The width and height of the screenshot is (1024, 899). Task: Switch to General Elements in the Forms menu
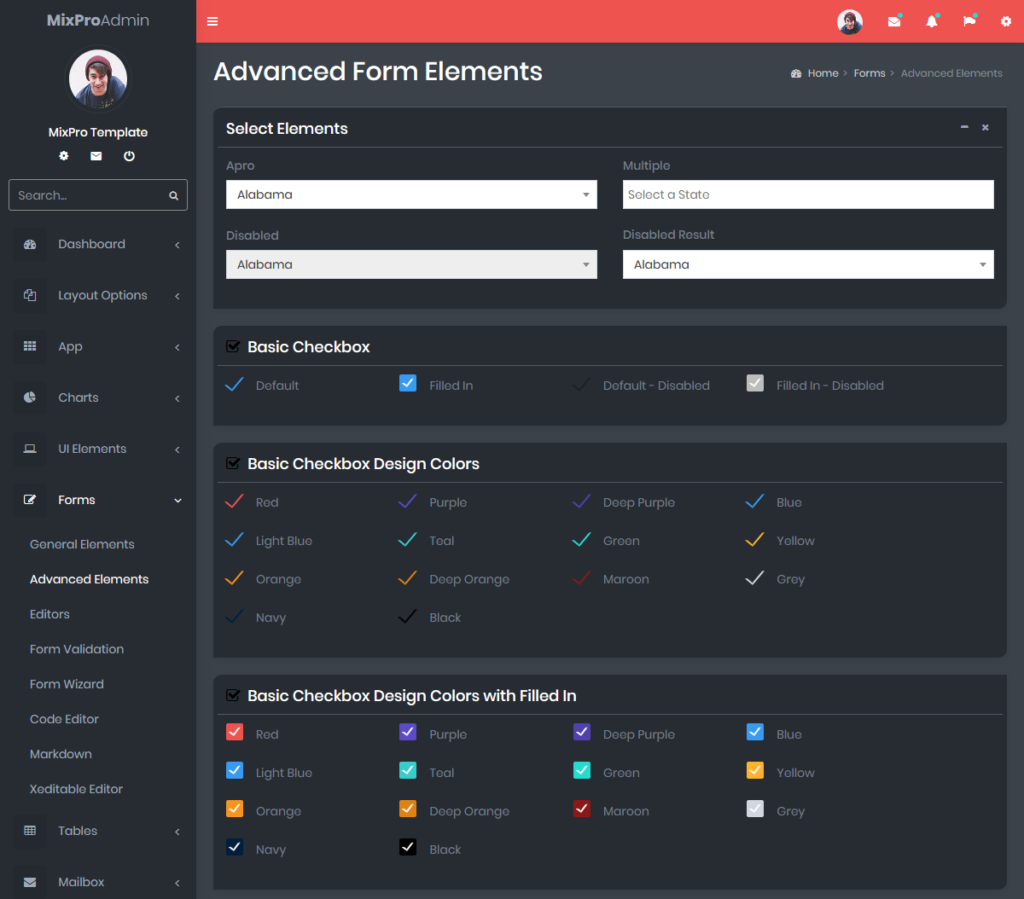click(x=82, y=544)
